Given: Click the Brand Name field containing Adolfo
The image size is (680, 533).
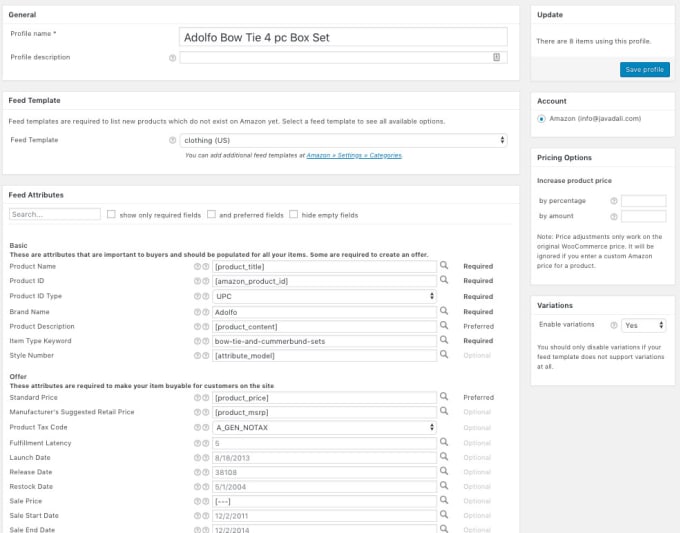Looking at the screenshot, I should [324, 312].
